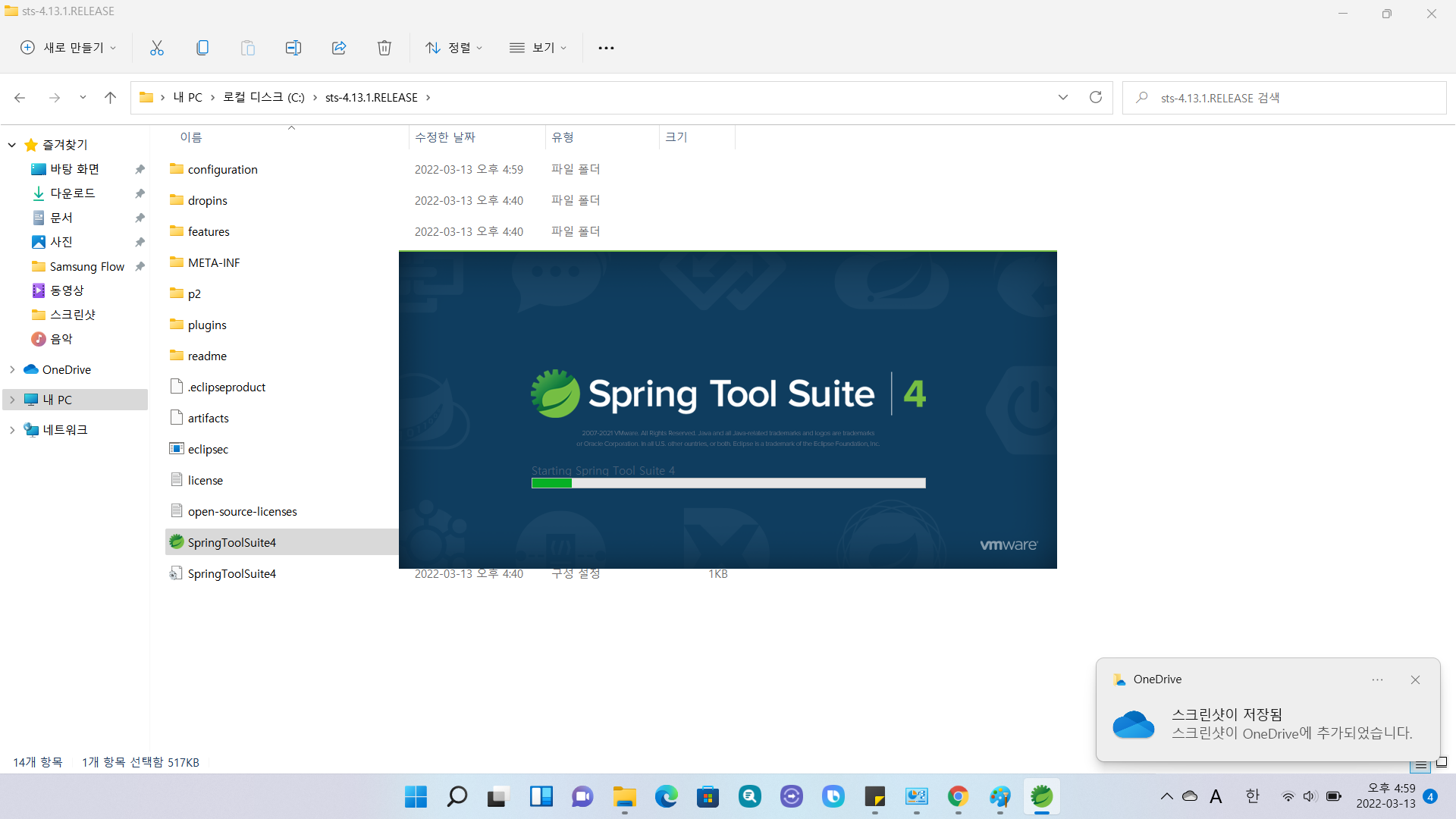
Task: Click the Cut scissors icon in toolbar
Action: click(x=157, y=48)
